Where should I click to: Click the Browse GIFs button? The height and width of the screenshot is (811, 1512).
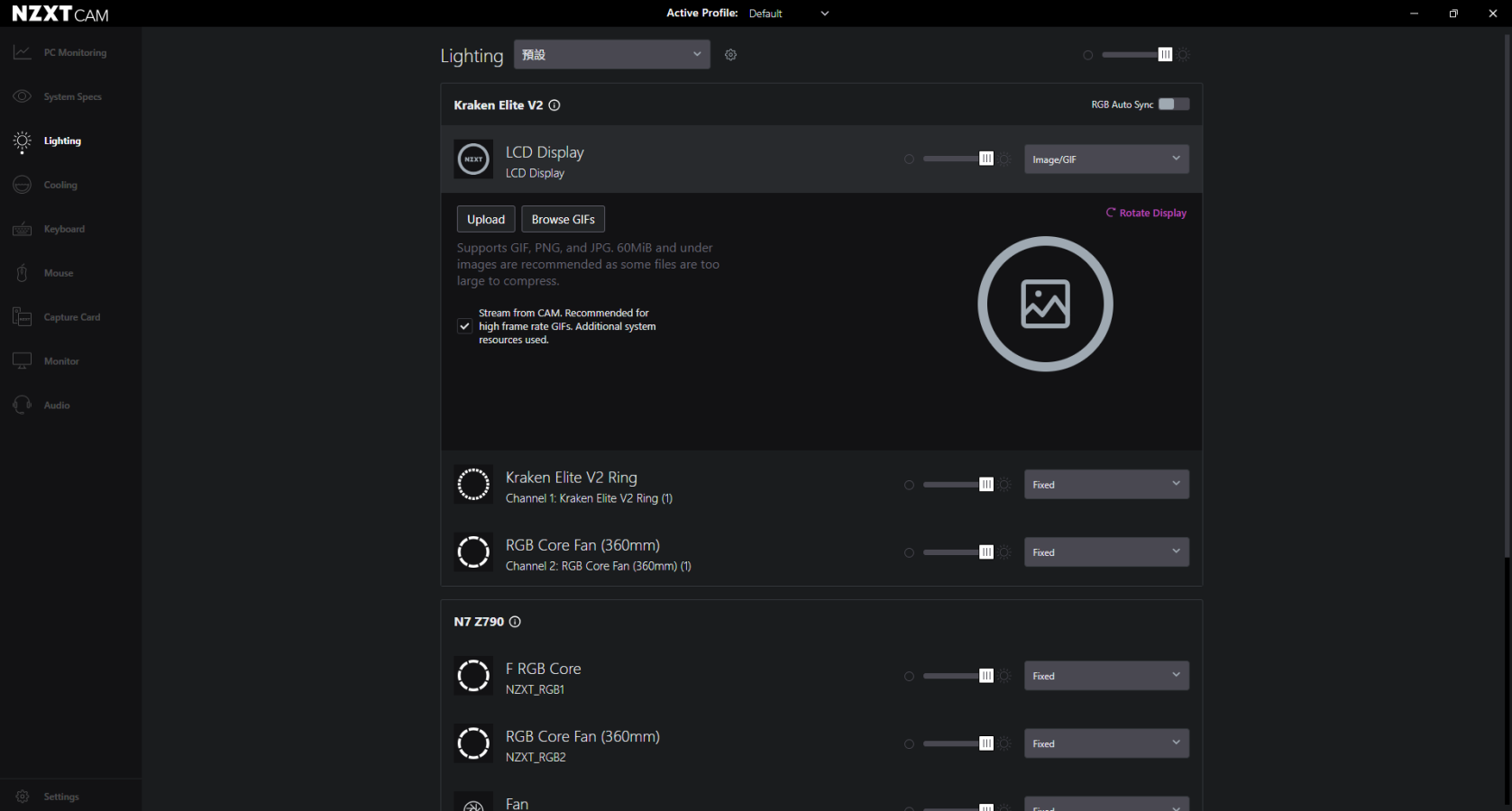point(563,220)
